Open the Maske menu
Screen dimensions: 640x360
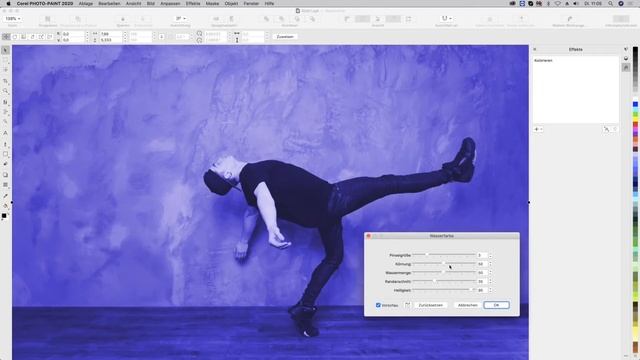212,3
